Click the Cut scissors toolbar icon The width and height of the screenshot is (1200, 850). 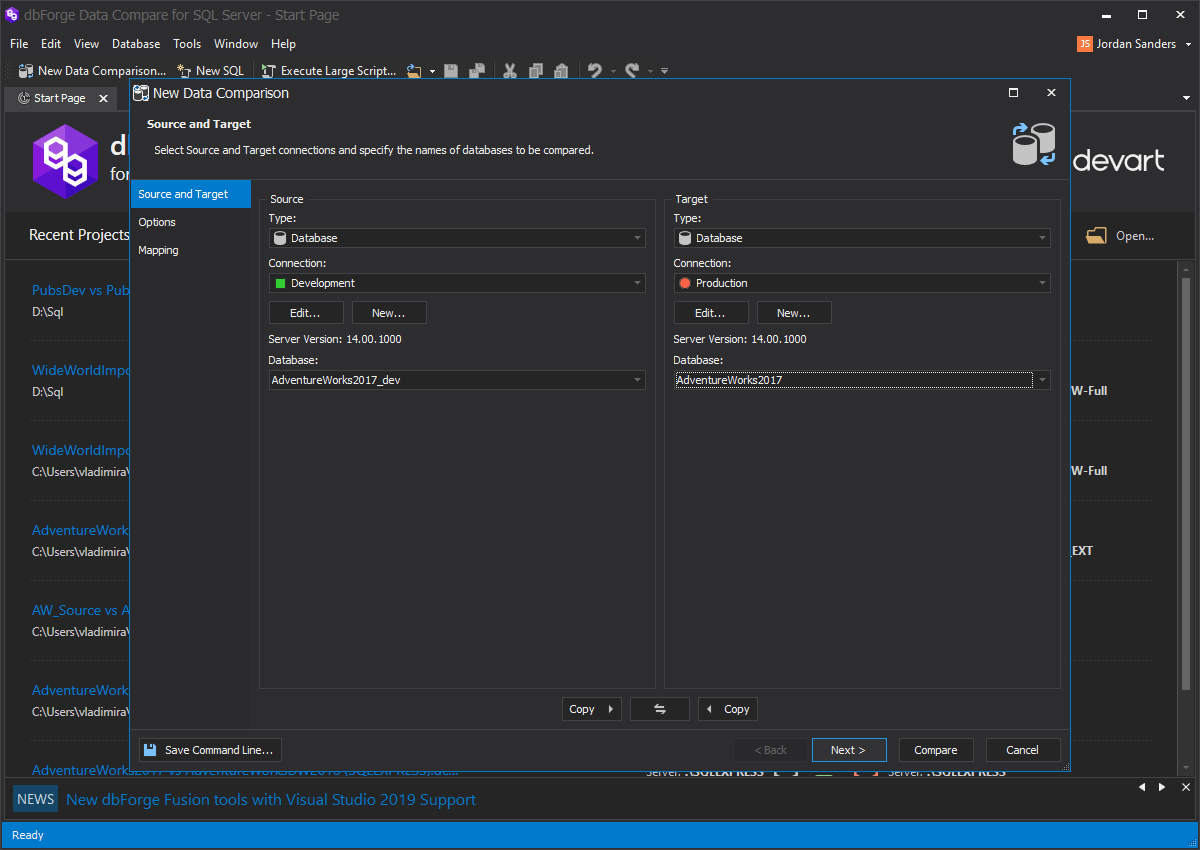tap(510, 71)
